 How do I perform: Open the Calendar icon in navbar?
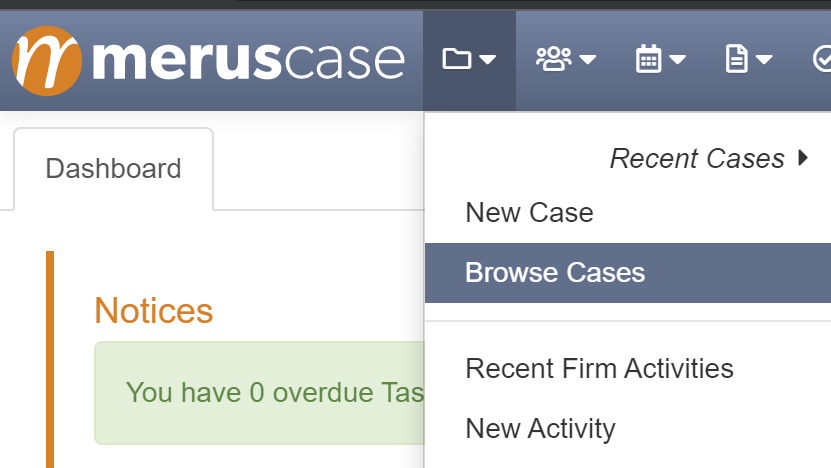click(x=648, y=59)
